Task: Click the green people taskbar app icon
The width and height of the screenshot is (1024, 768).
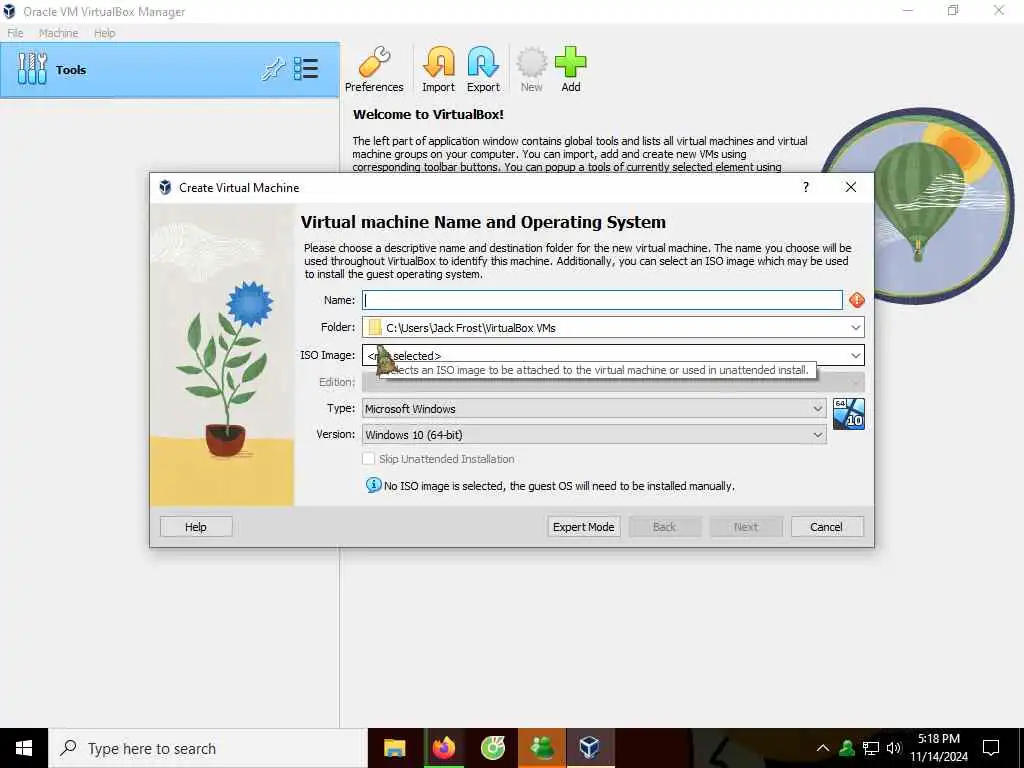Action: click(x=541, y=748)
